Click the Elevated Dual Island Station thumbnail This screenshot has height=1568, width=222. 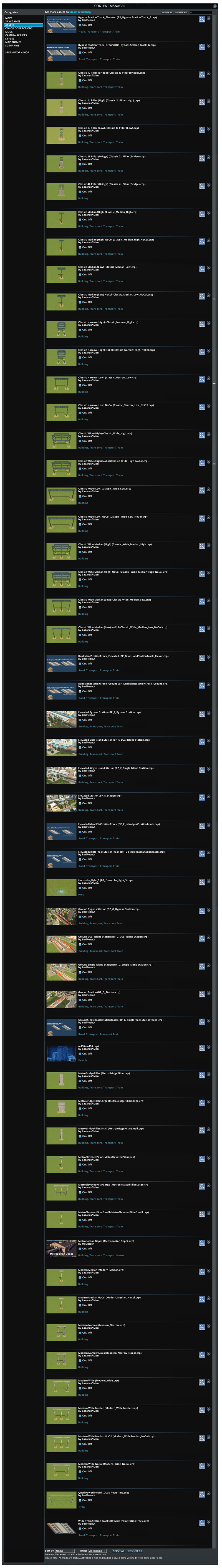click(61, 748)
